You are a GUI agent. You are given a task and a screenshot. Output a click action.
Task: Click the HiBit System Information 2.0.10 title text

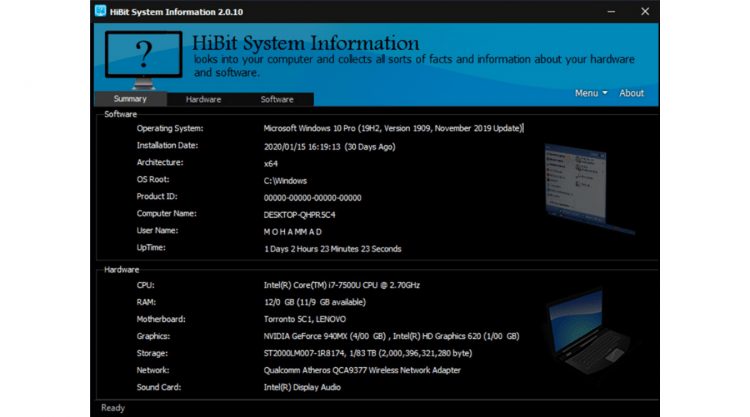click(x=176, y=12)
